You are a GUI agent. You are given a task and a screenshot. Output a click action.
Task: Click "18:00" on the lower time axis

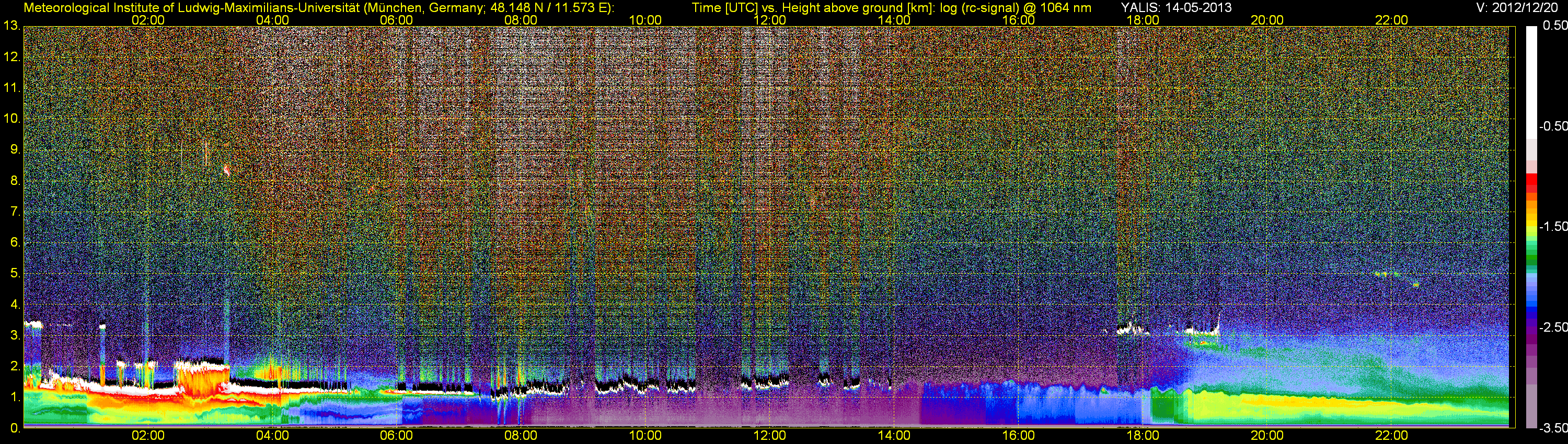[1143, 436]
